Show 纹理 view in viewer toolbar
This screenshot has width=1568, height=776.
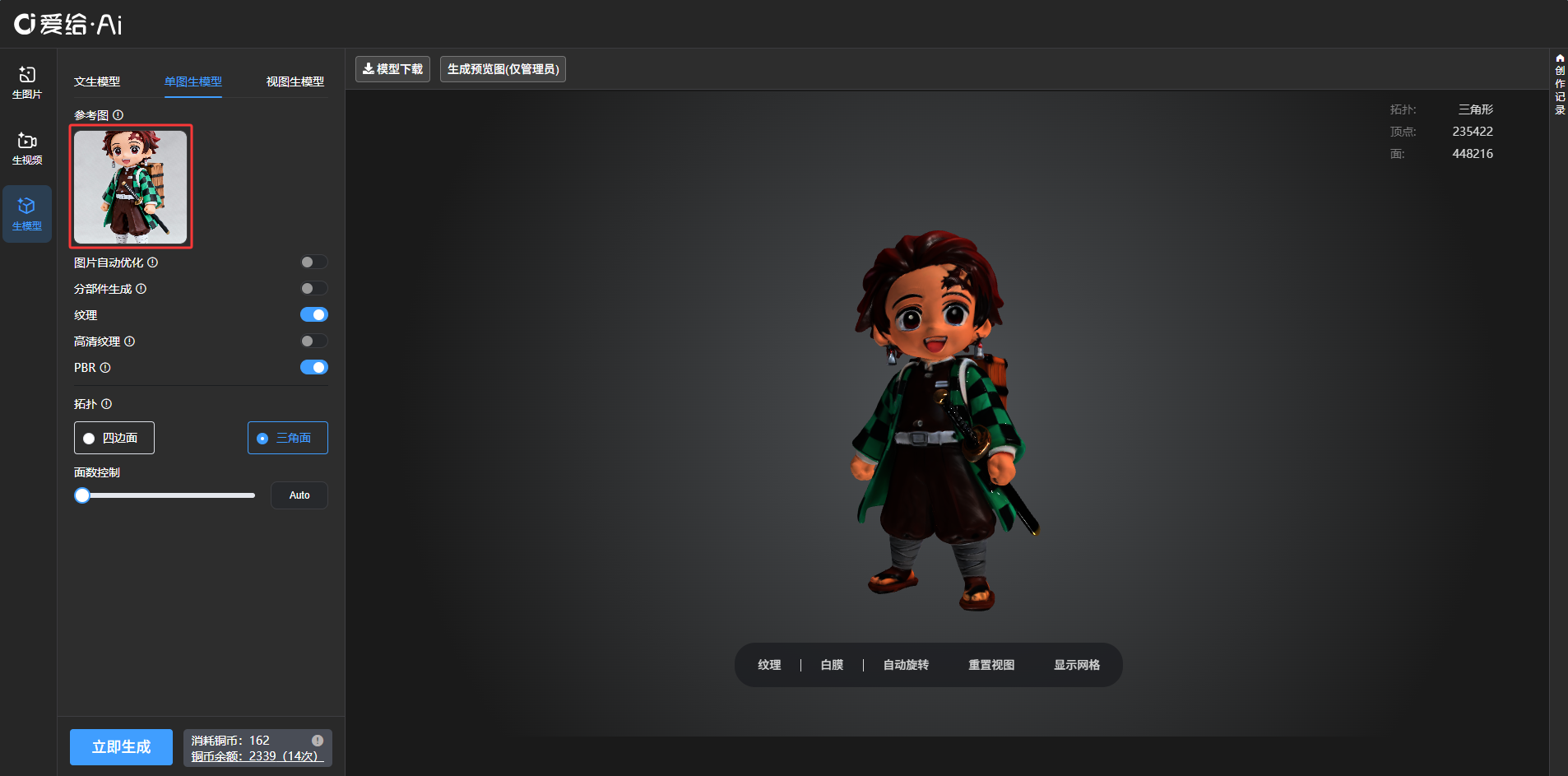769,665
